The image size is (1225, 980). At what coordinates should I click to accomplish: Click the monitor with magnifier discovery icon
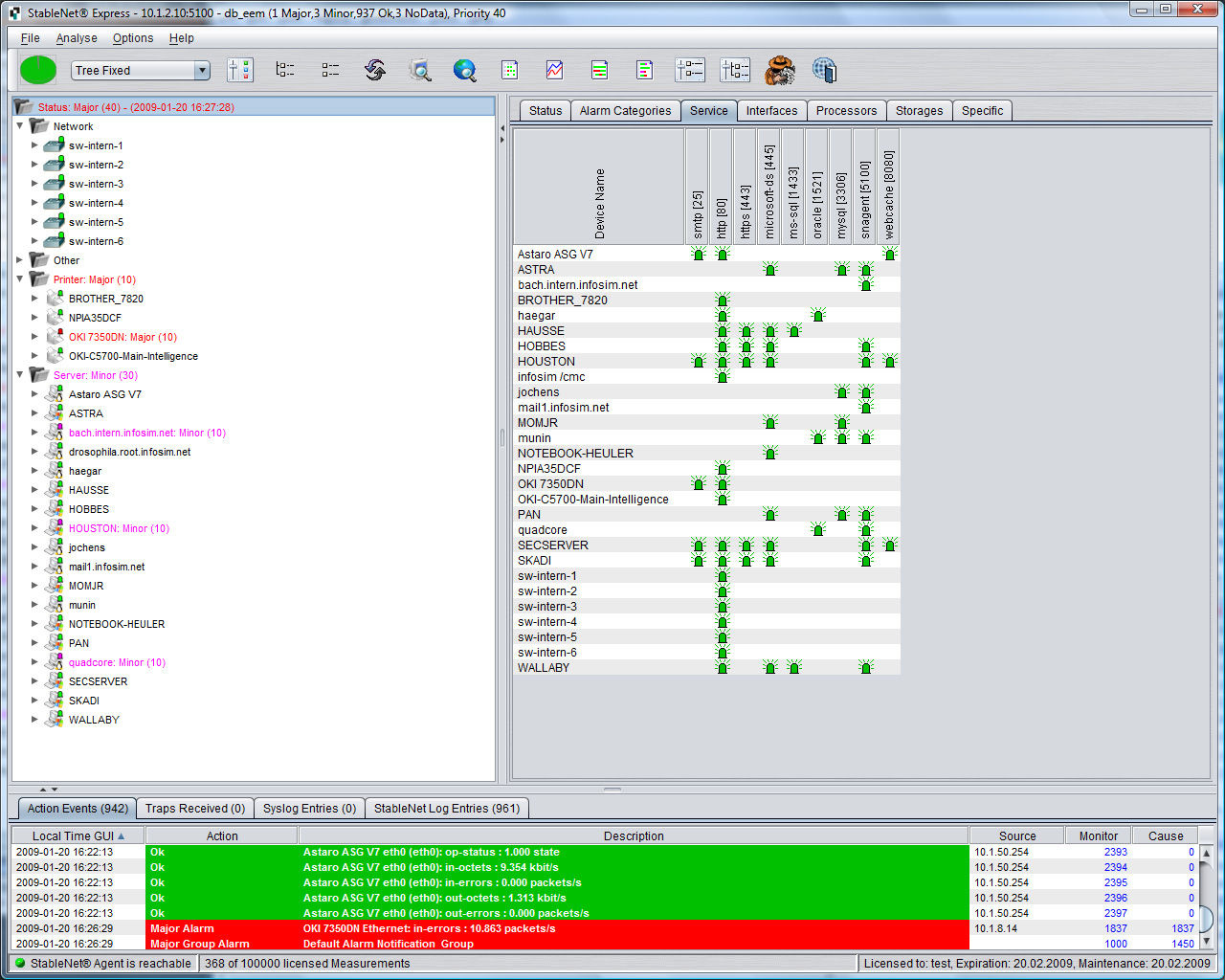(x=419, y=70)
